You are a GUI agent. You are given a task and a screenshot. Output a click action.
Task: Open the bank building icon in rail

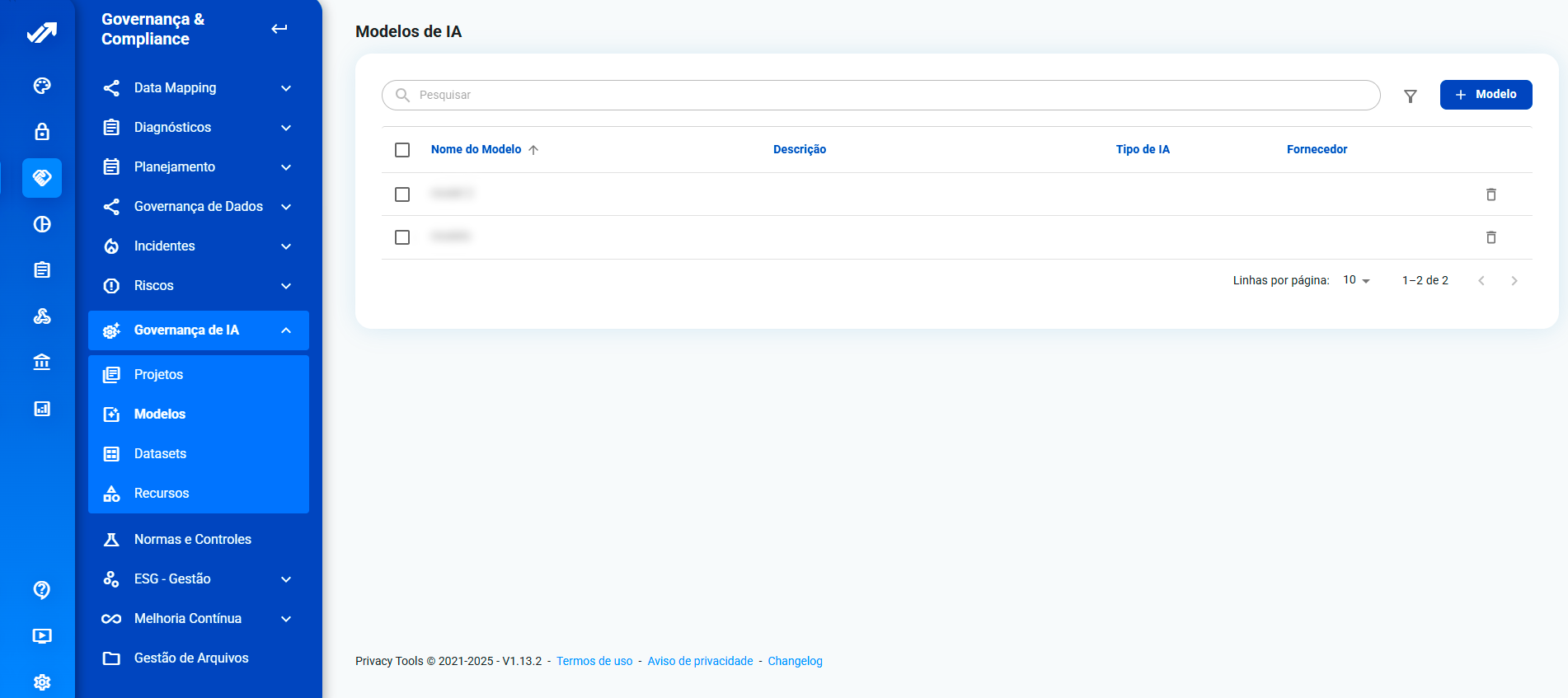point(42,362)
